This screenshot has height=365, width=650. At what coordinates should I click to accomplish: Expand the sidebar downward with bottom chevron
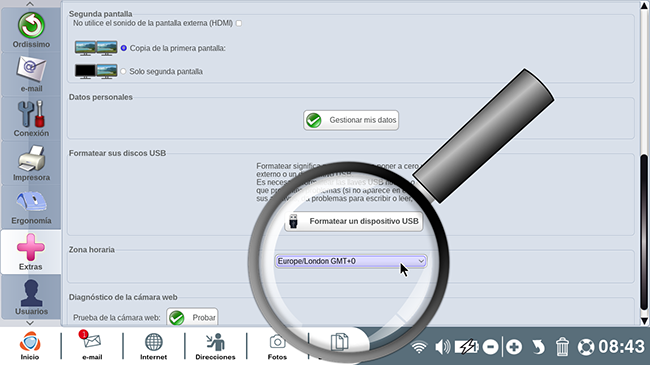coord(30,323)
